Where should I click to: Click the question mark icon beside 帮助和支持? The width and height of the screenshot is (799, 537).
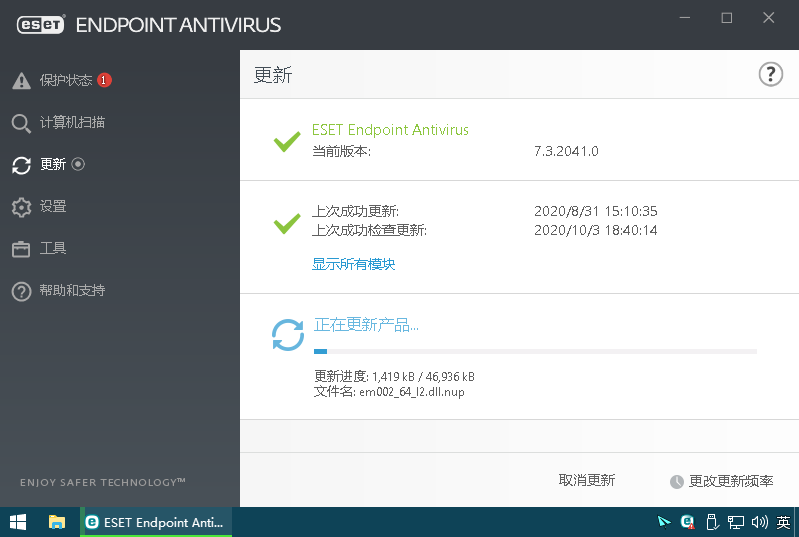pos(21,291)
